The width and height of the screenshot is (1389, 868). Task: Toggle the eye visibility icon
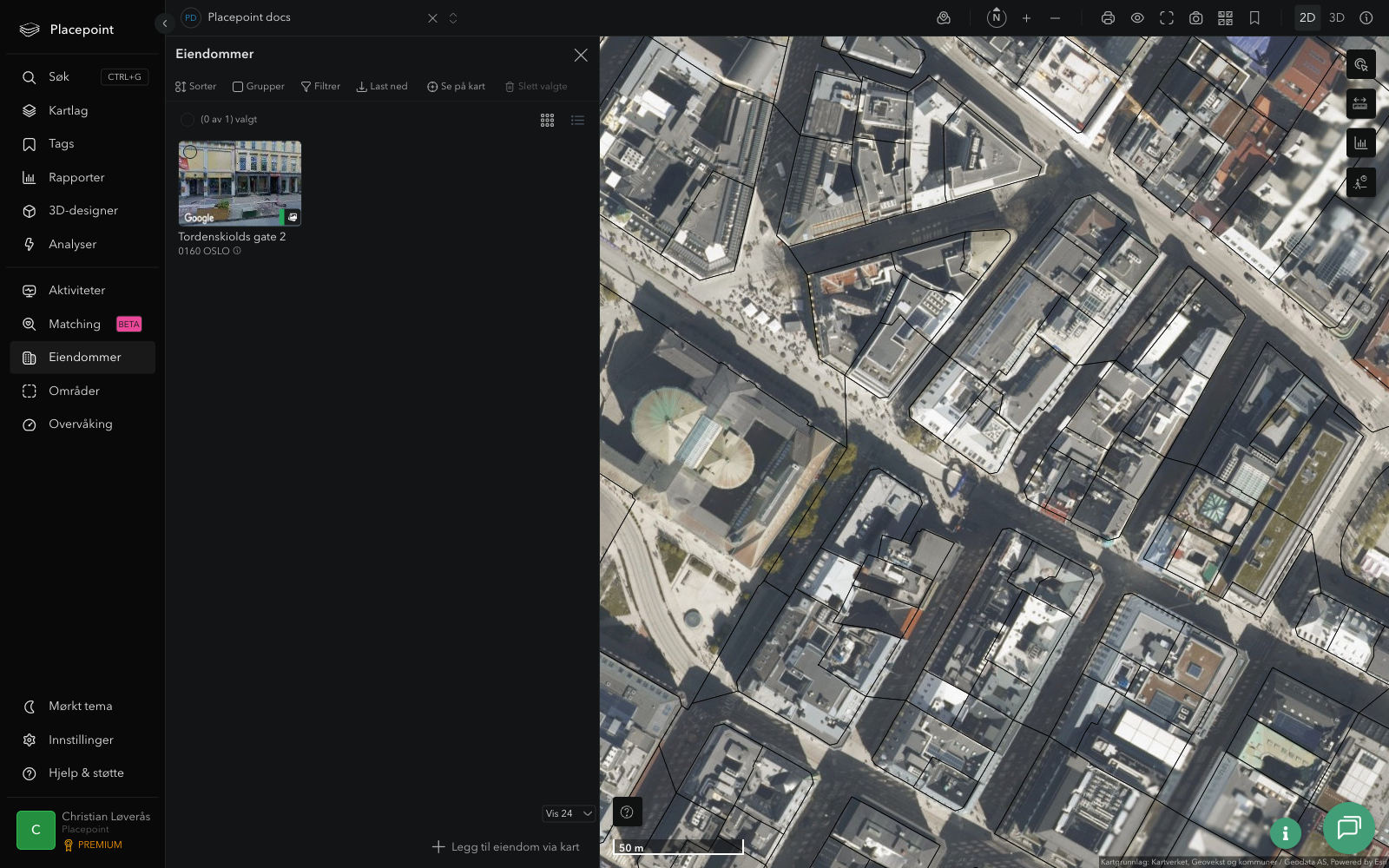(1137, 18)
